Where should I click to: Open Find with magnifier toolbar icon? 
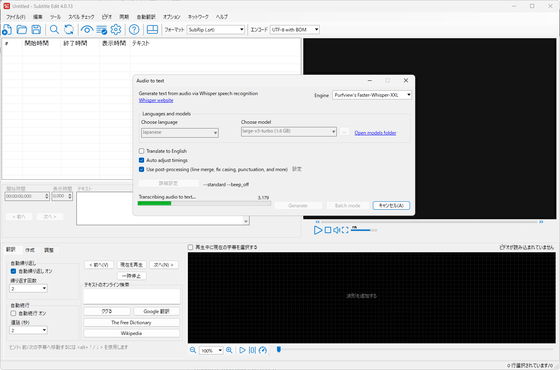click(x=54, y=30)
